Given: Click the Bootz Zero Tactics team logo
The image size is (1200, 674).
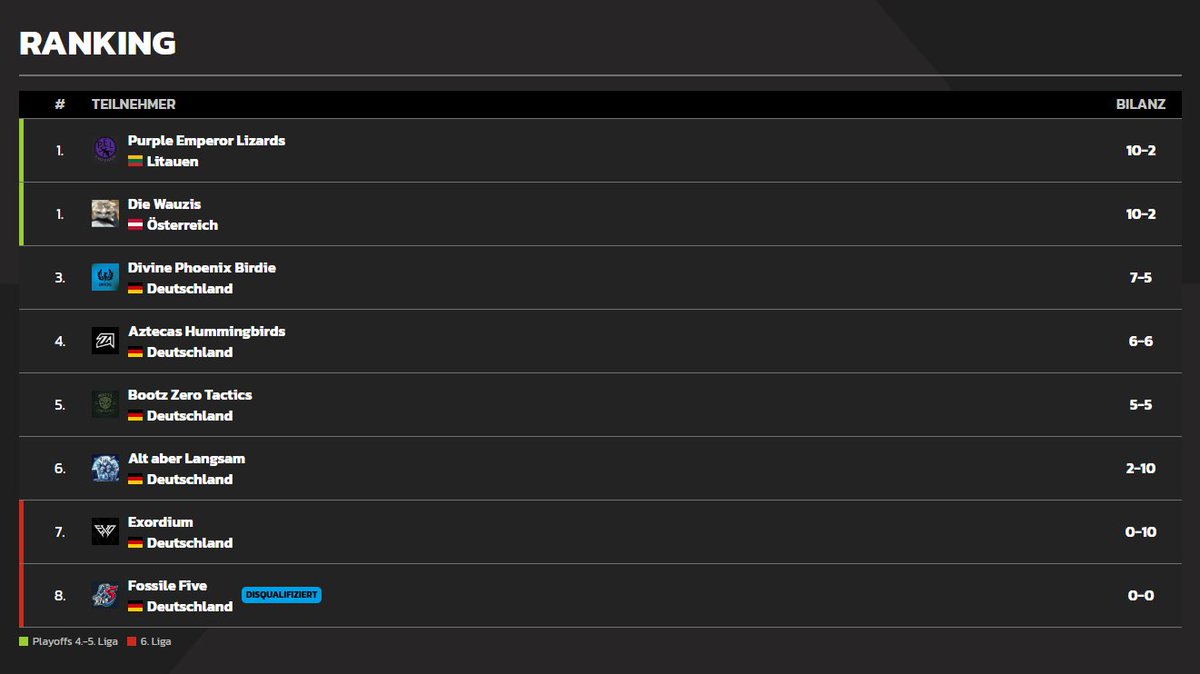Looking at the screenshot, I should click(105, 404).
